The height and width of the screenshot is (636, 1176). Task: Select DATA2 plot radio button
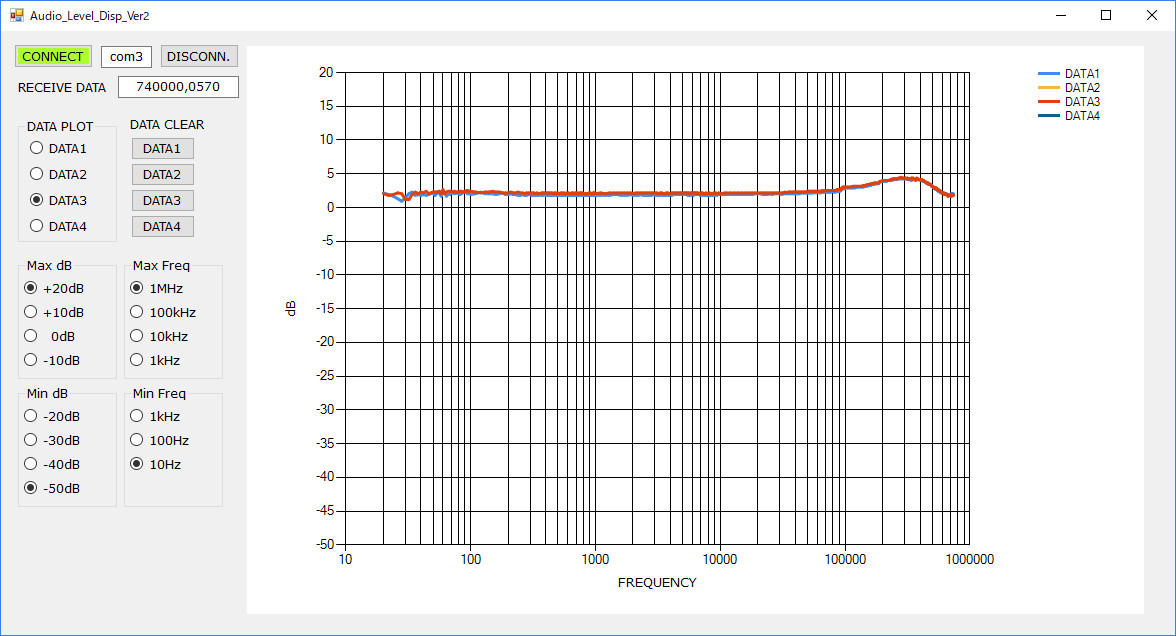37,174
